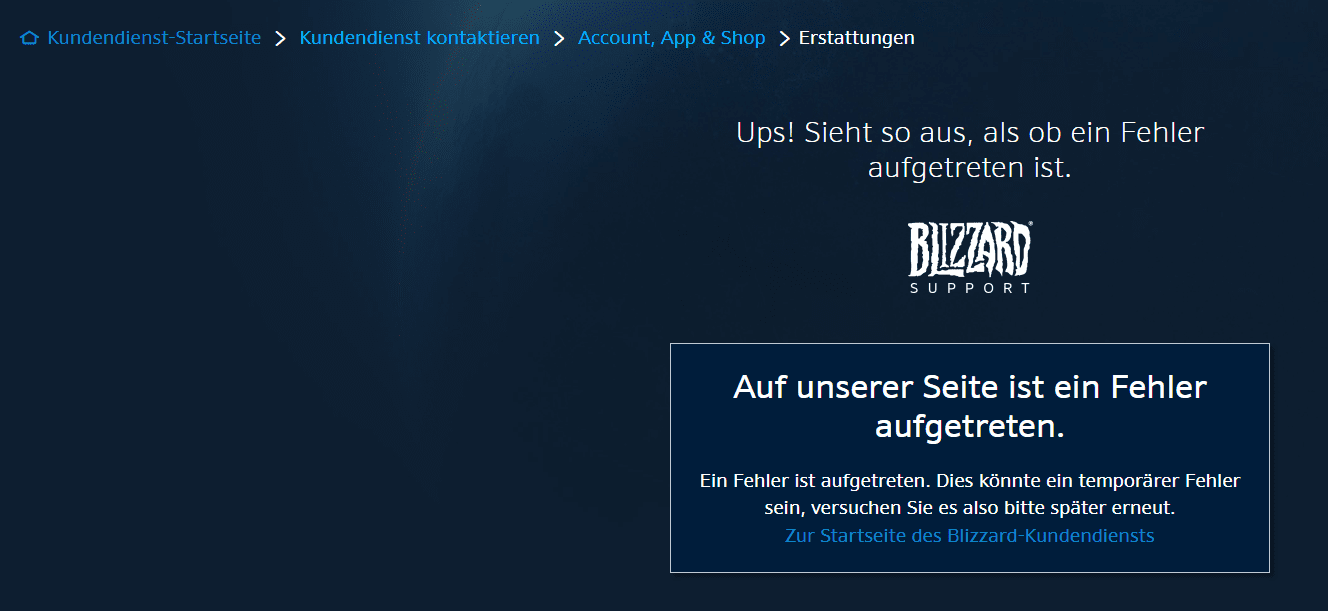Viewport: 1328px width, 611px height.
Task: Click the word Ups! in the heading
Action: [x=766, y=133]
